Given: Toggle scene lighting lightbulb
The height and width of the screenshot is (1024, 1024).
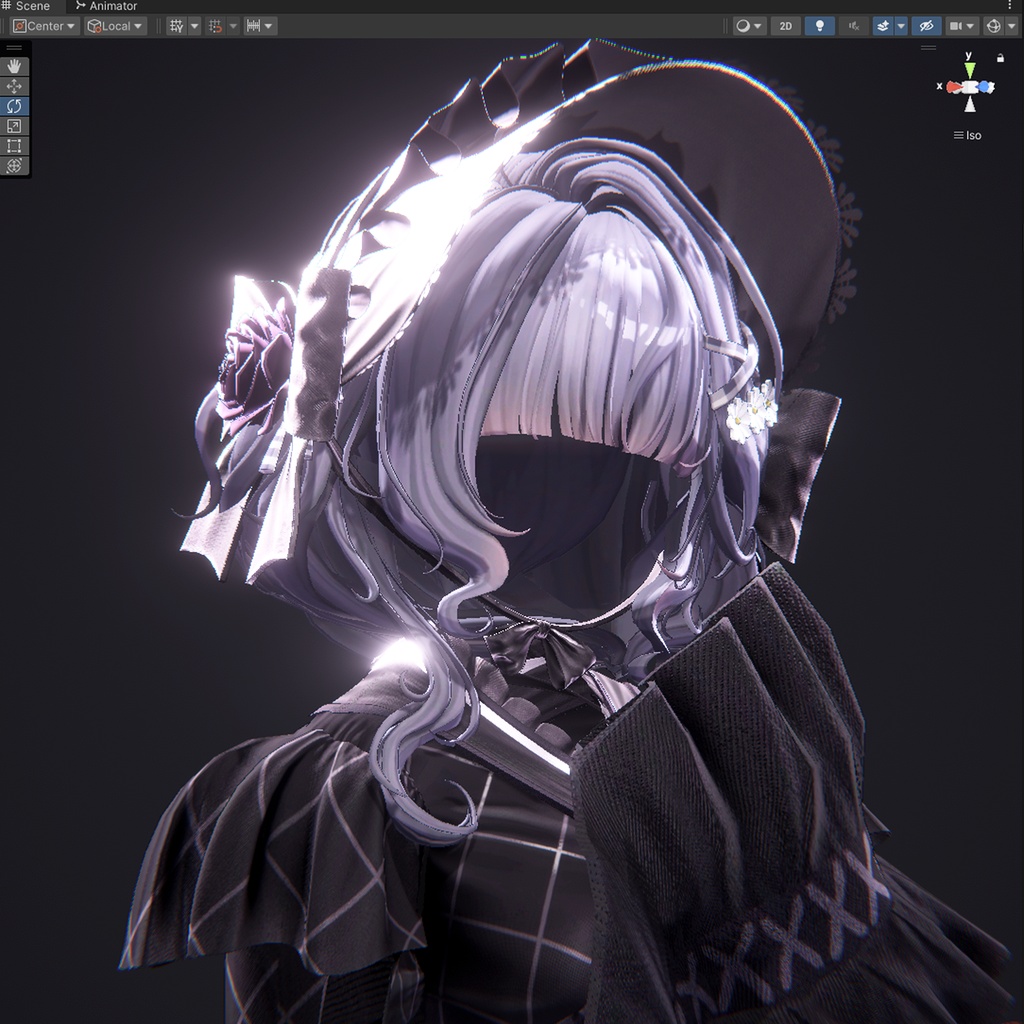Looking at the screenshot, I should (x=820, y=26).
